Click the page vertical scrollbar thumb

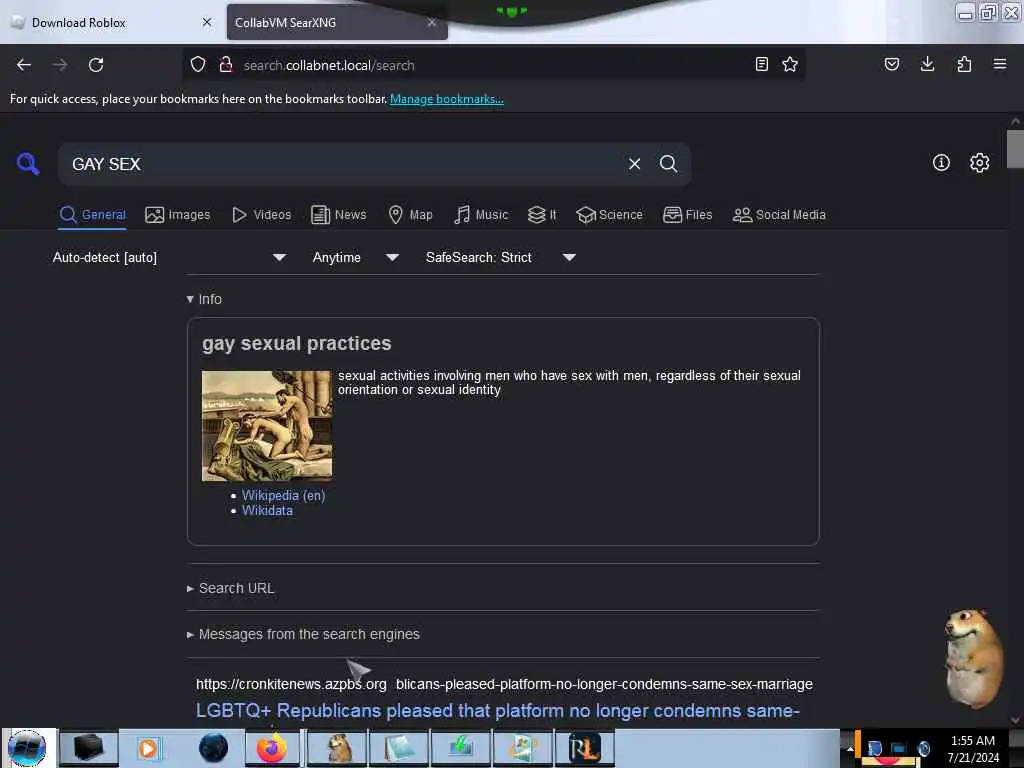[1015, 149]
